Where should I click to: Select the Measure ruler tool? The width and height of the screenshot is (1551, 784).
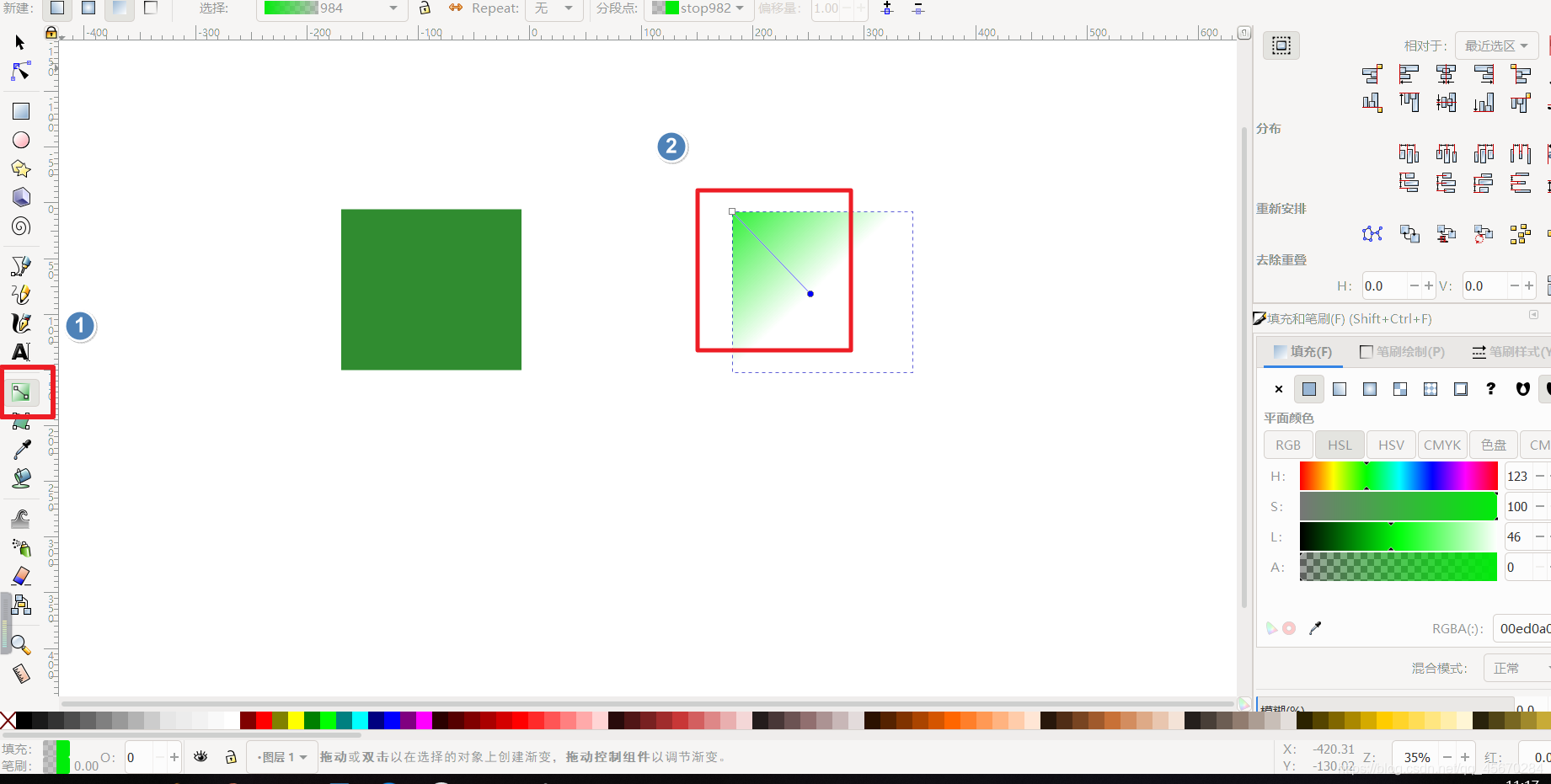tap(20, 674)
